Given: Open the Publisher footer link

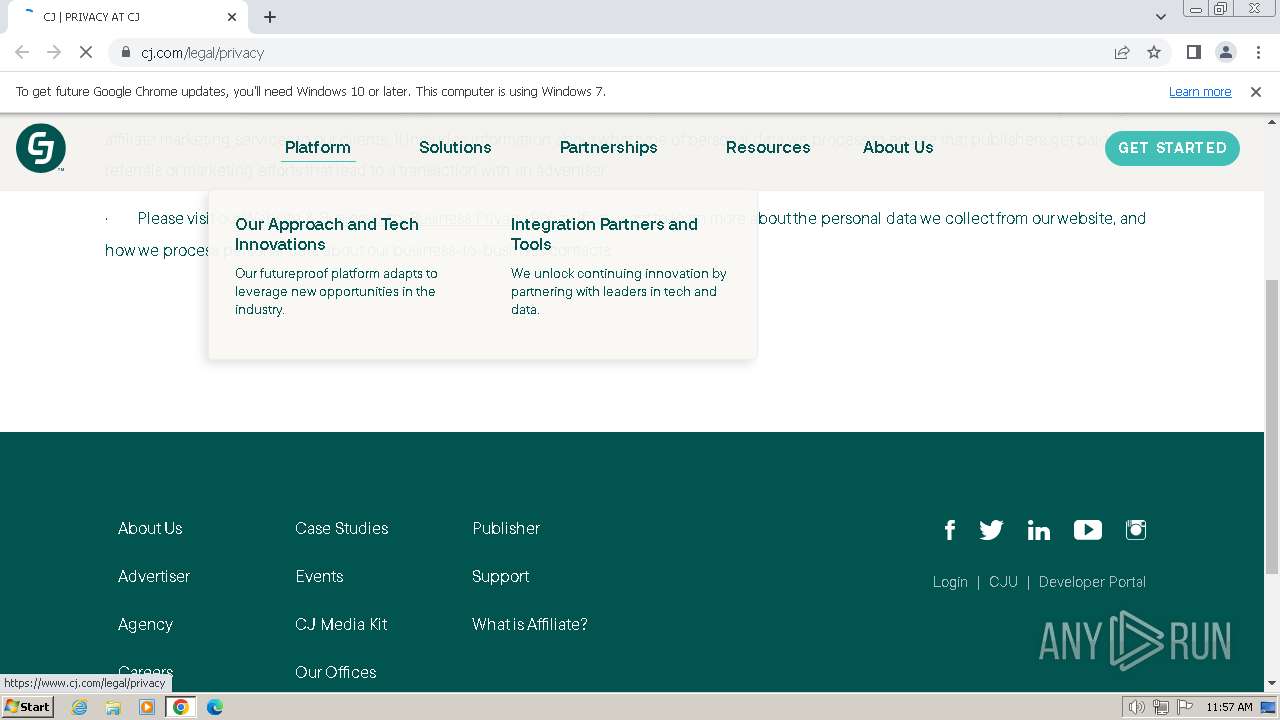Looking at the screenshot, I should click(x=506, y=528).
